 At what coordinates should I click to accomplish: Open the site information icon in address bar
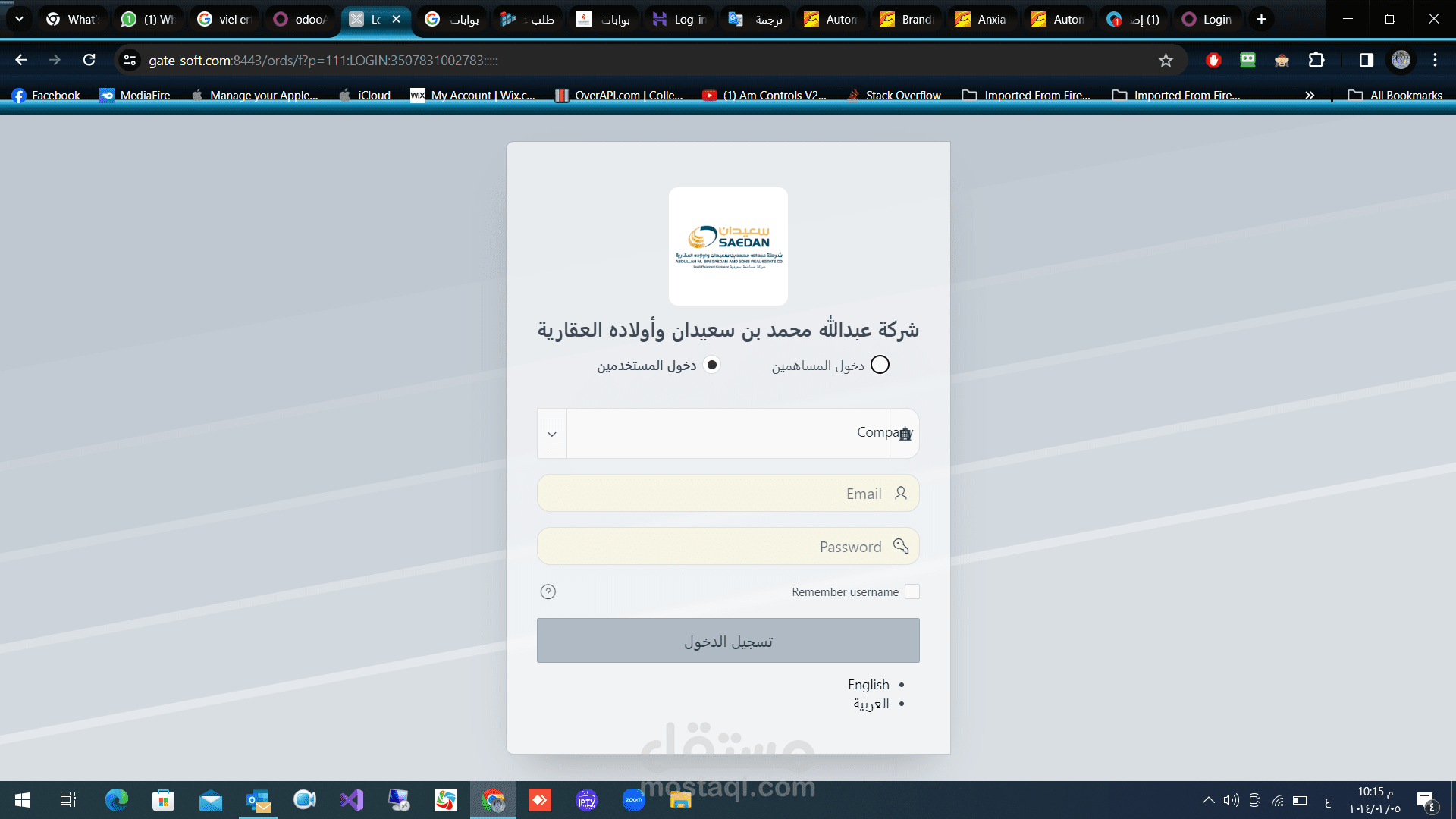pos(130,60)
